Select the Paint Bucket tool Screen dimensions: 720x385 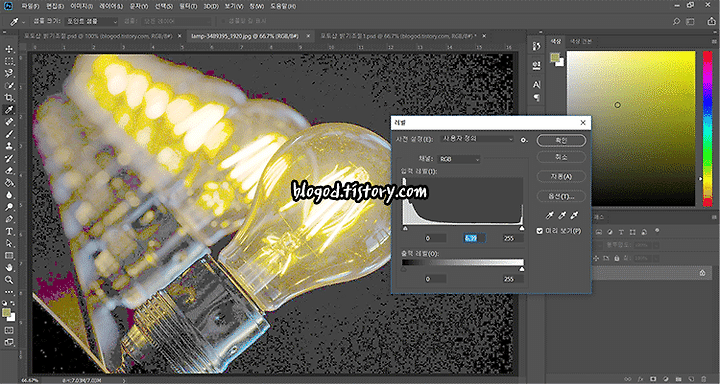click(9, 183)
